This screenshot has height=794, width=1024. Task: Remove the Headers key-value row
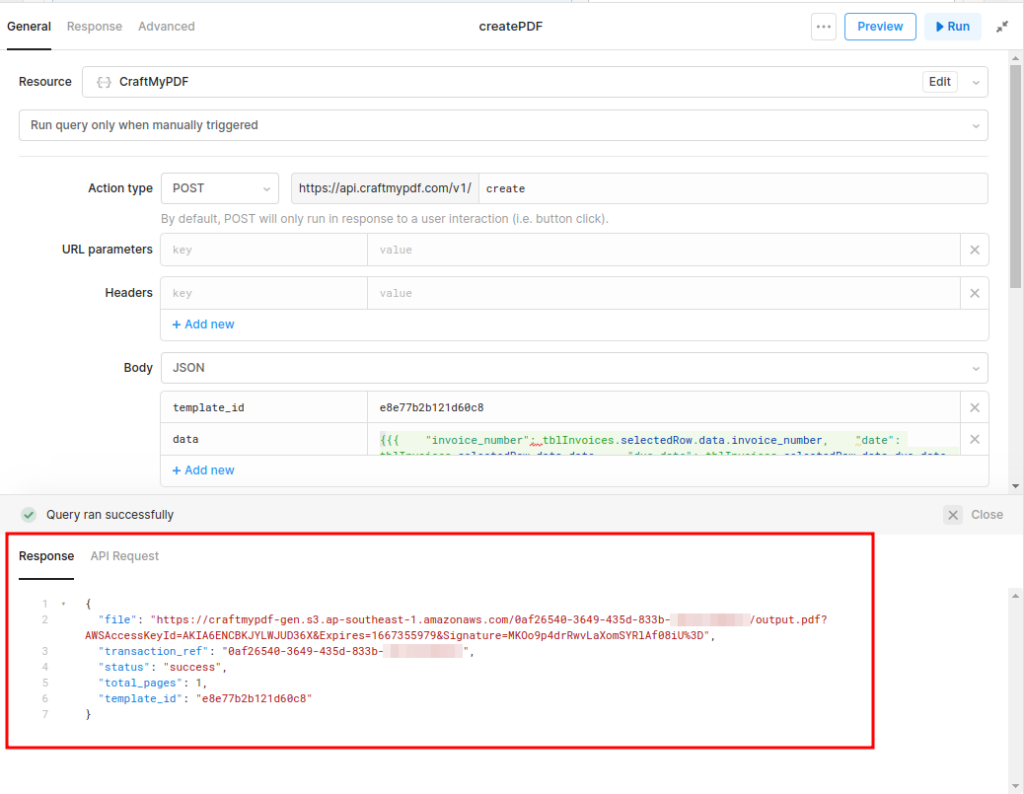point(974,293)
